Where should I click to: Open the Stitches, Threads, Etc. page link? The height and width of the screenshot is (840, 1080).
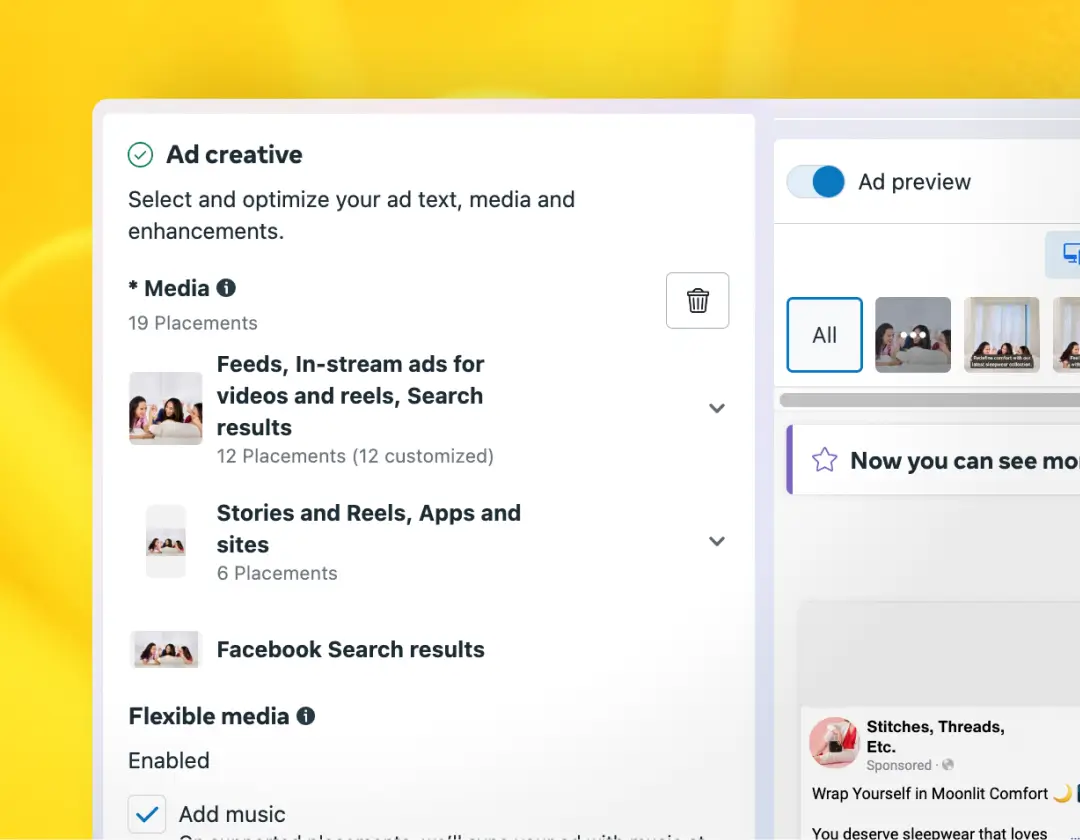click(935, 736)
